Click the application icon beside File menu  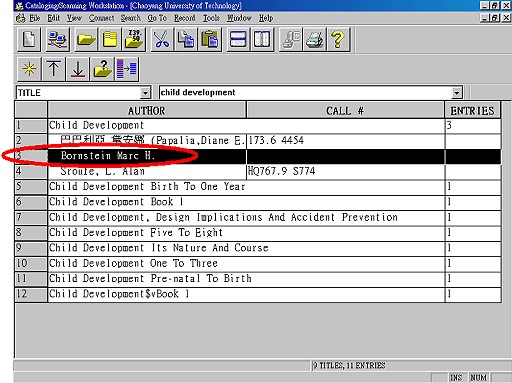pyautogui.click(x=20, y=18)
